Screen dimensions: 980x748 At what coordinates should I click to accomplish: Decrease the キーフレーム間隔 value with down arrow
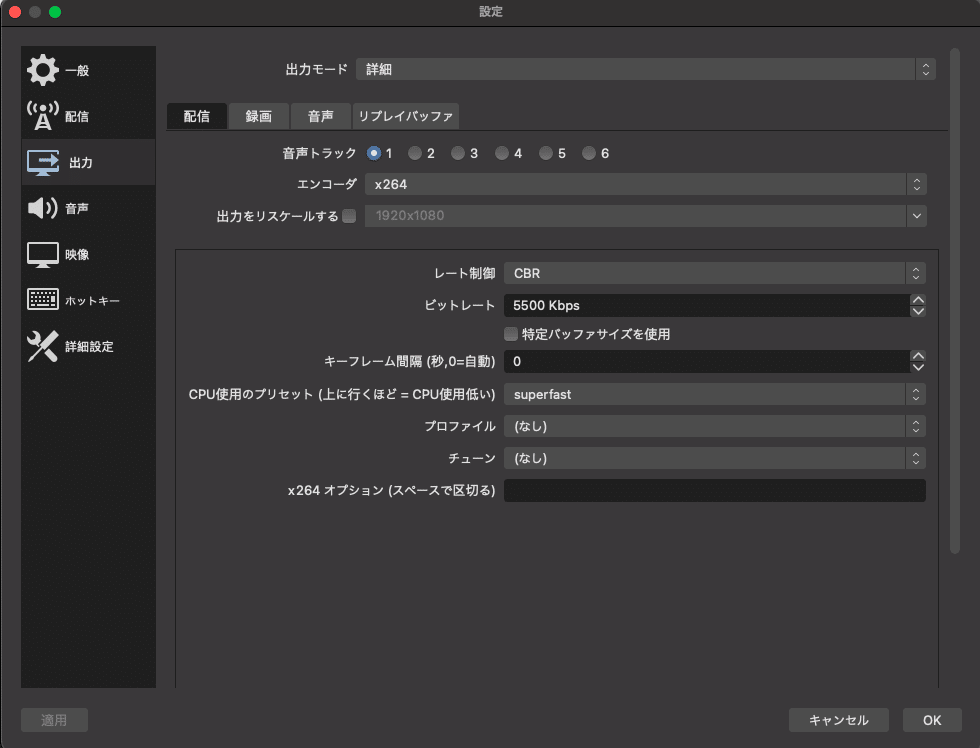tap(918, 367)
